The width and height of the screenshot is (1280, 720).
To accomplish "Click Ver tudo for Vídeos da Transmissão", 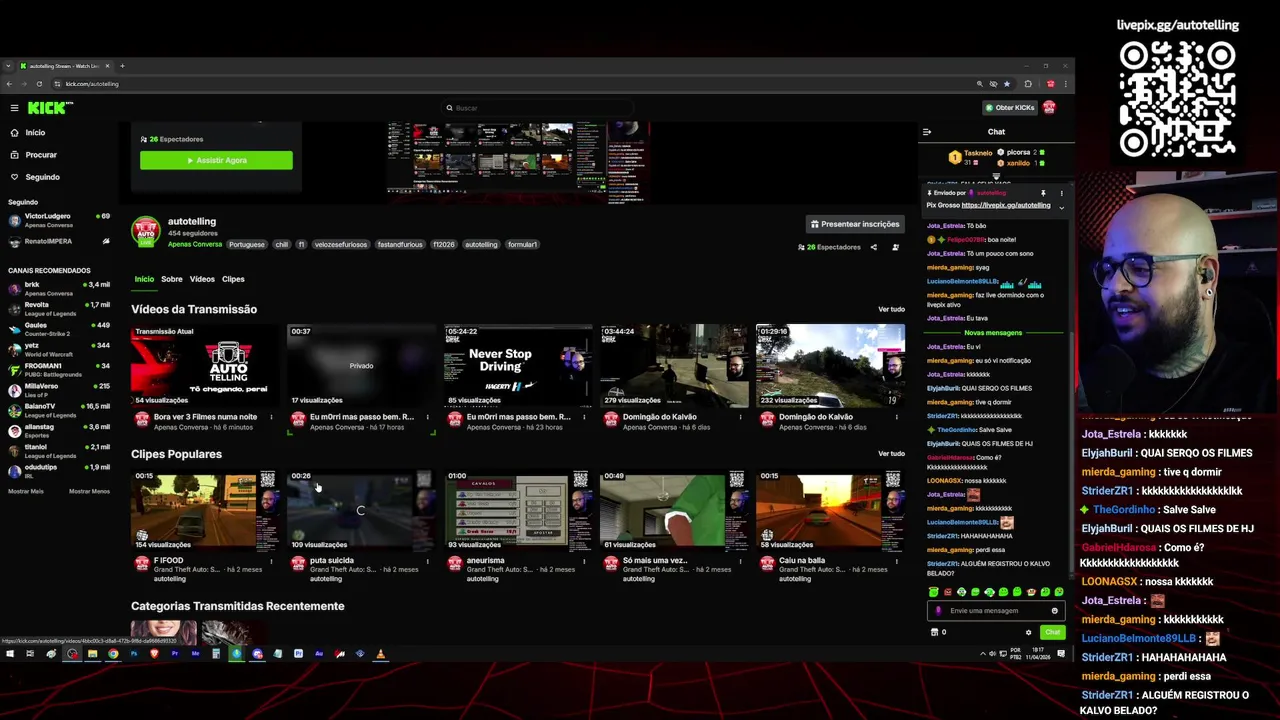I will (x=891, y=310).
